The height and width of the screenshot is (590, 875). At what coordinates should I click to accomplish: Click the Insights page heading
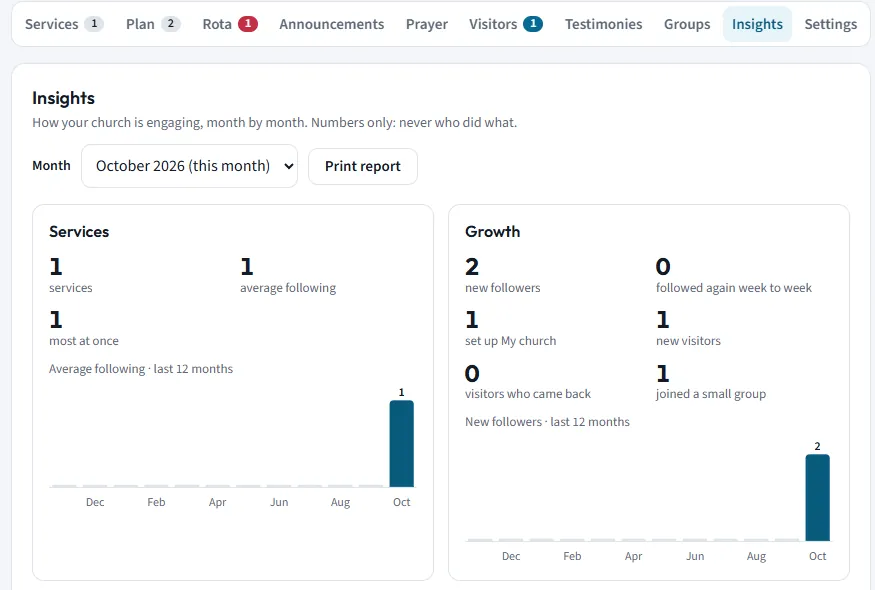(x=63, y=98)
